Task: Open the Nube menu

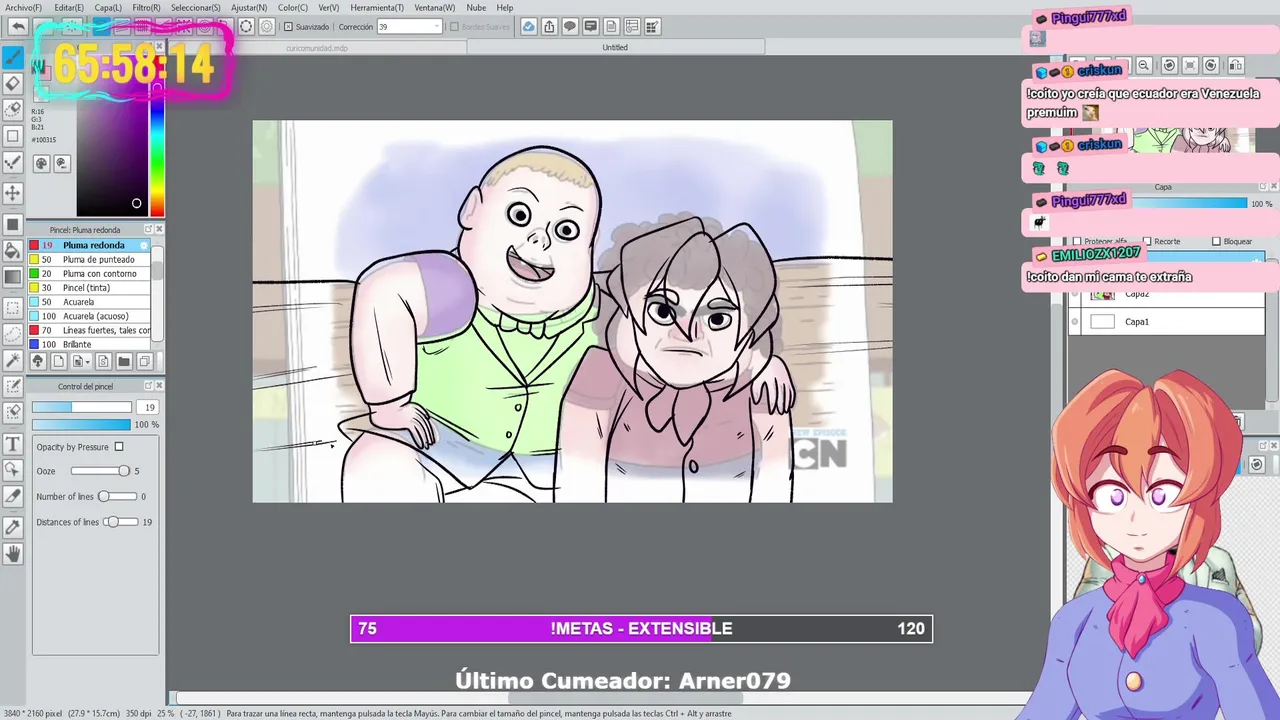Action: point(476,7)
